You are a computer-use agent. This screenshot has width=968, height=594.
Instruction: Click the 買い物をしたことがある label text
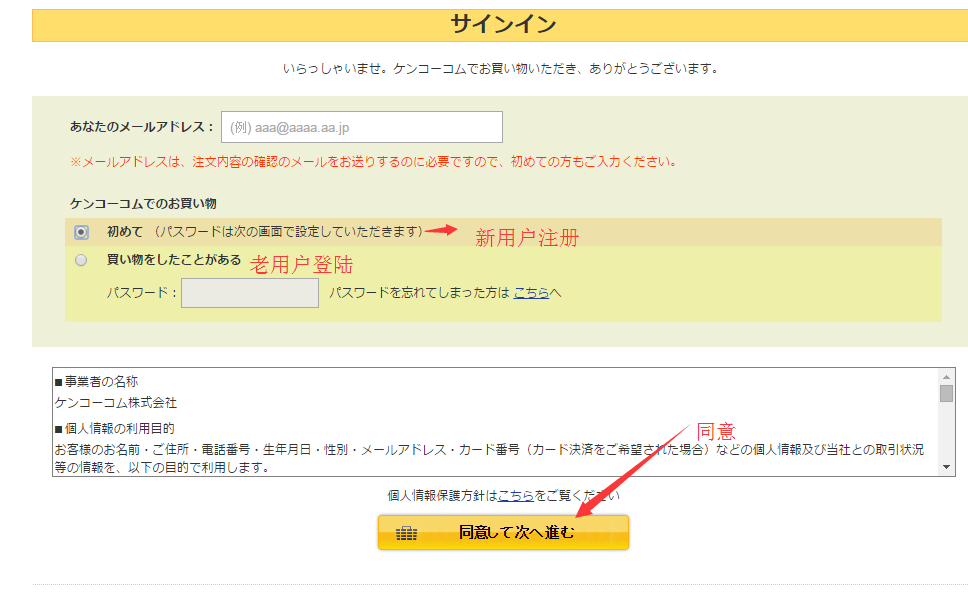[x=173, y=260]
